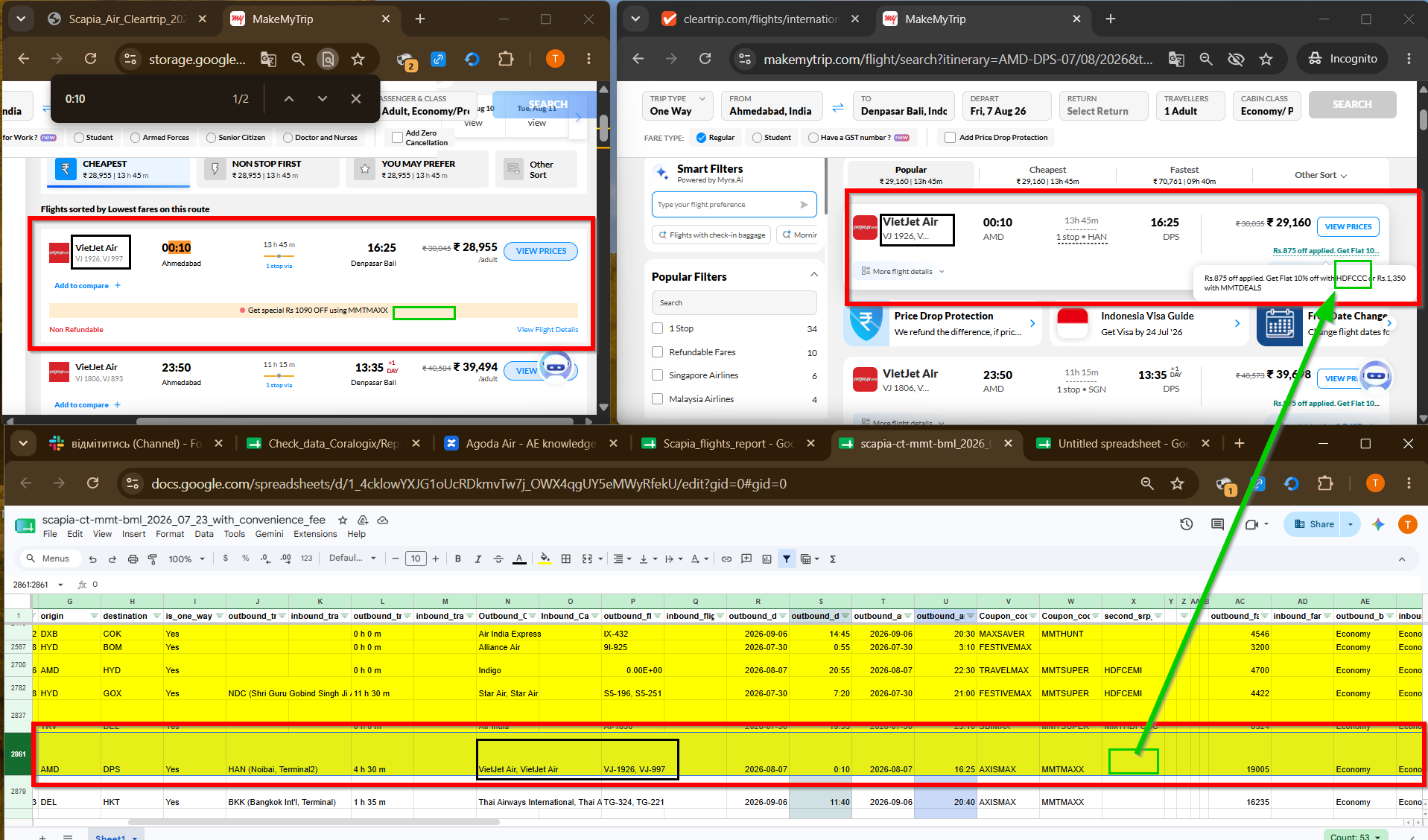Click VIEW PRICES for the ₹ 29,160 flight
The width and height of the screenshot is (1428, 840).
point(1348,226)
